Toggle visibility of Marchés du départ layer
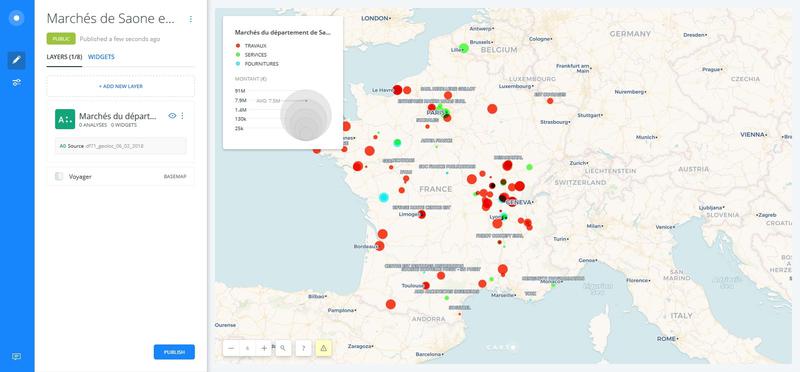The height and width of the screenshot is (372, 800). click(x=172, y=116)
